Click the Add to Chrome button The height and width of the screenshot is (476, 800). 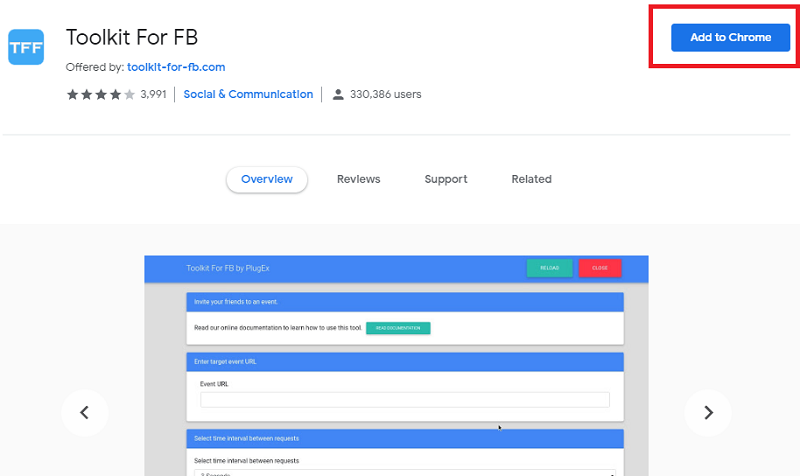tap(730, 37)
